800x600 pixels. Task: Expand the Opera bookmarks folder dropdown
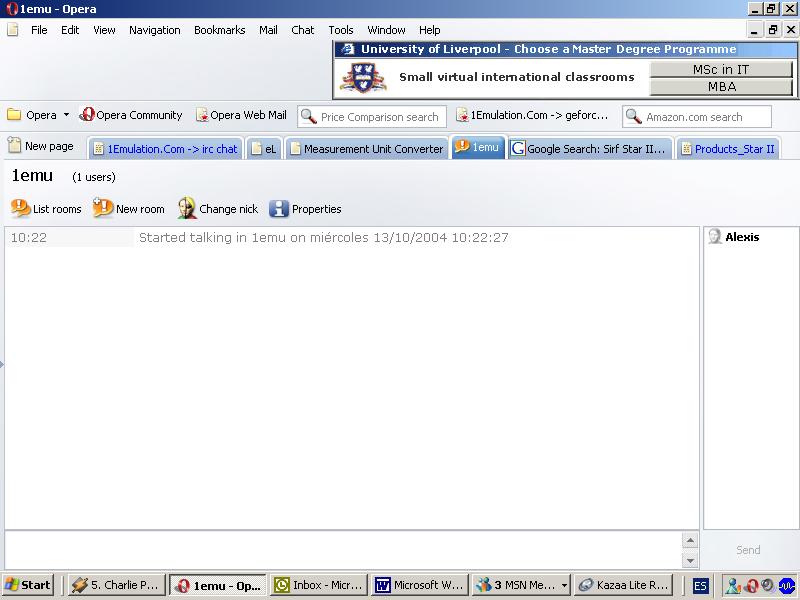pos(66,115)
